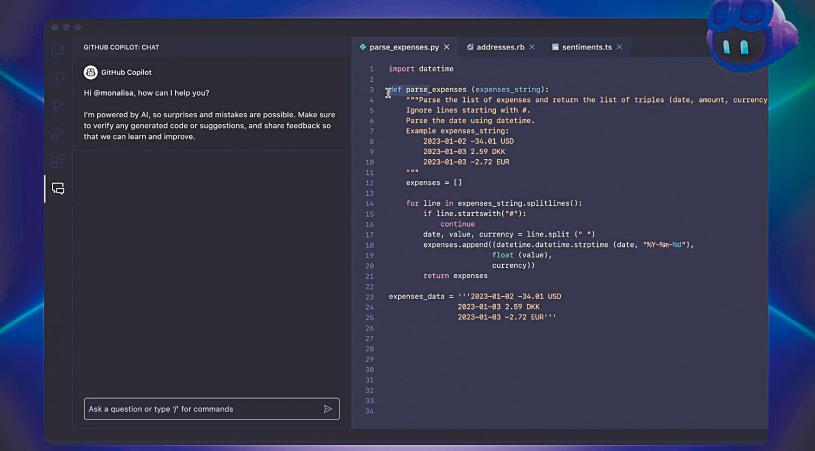Click the send arrow in chat input
Viewport: 815px width, 451px height.
point(327,409)
